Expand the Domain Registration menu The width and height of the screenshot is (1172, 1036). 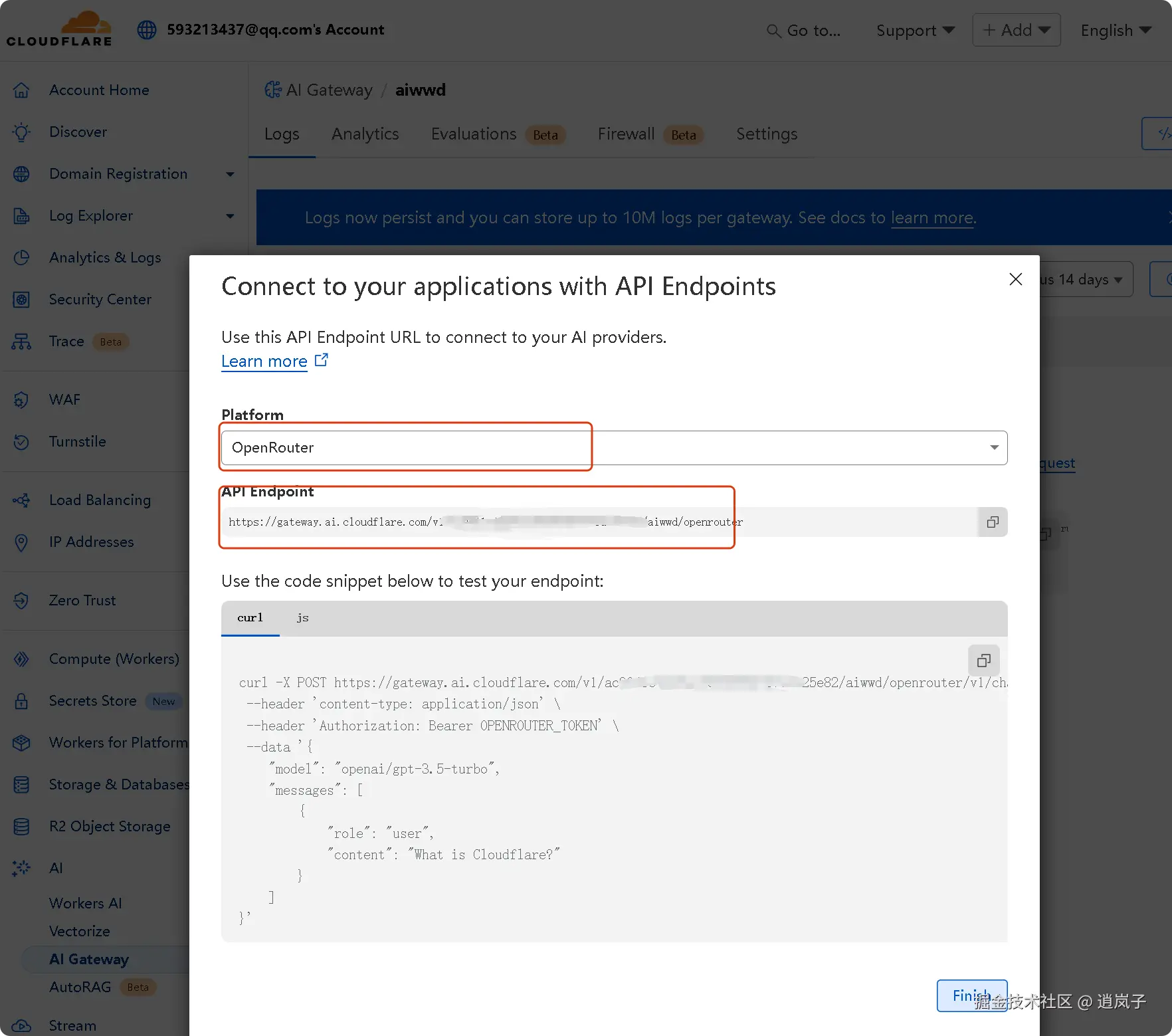(230, 174)
